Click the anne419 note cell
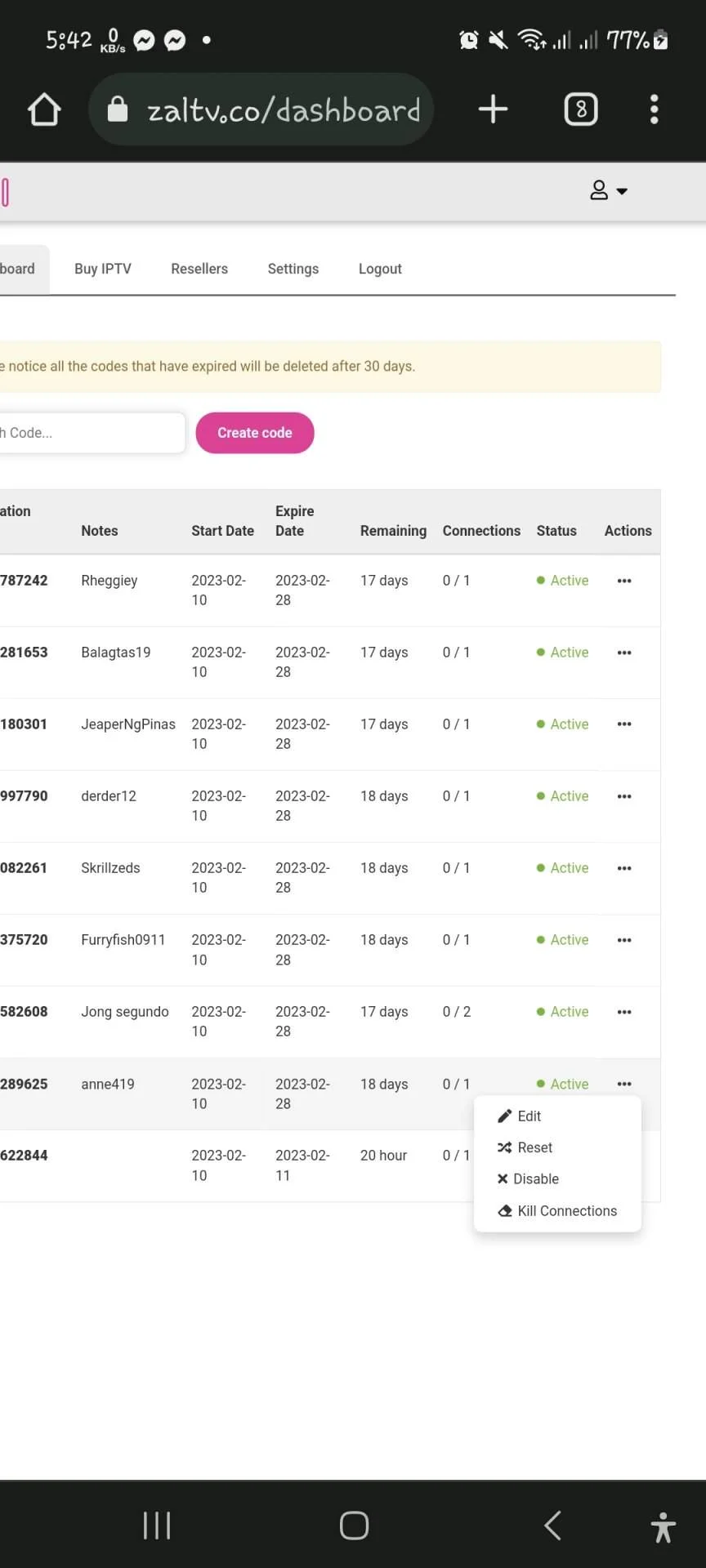 point(108,1084)
